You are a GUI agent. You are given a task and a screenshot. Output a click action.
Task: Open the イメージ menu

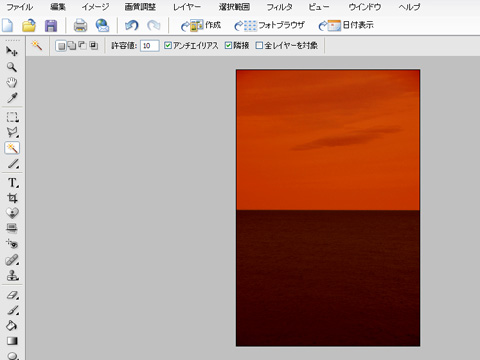[95, 7]
